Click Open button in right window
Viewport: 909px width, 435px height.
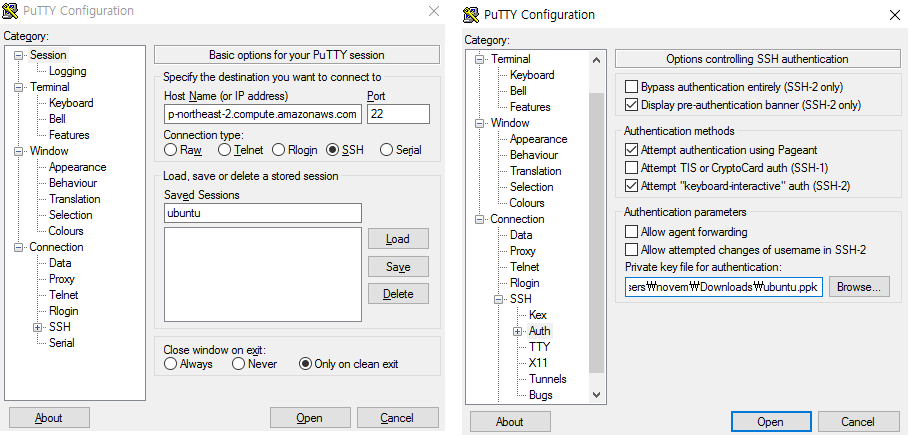[x=771, y=422]
